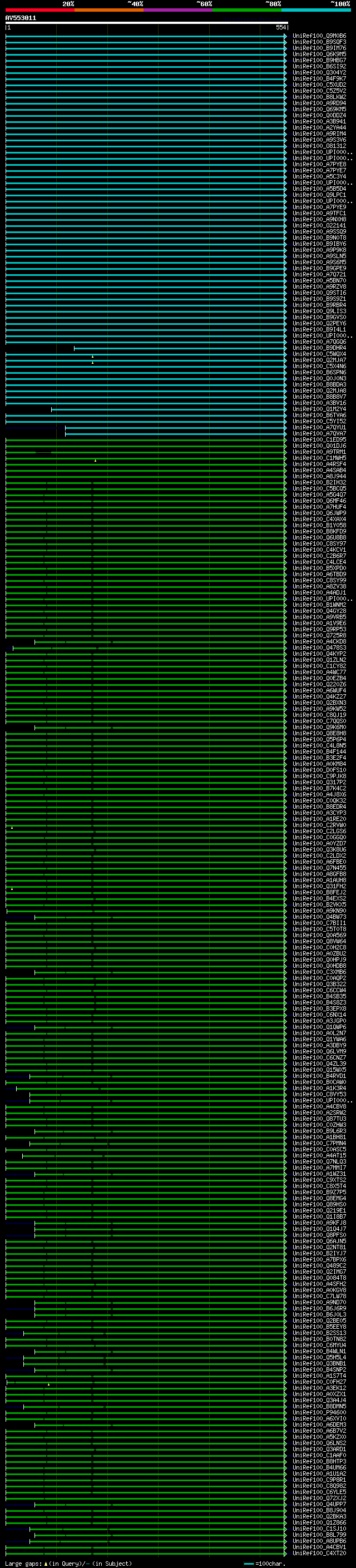Click the white query length bar
356x1568 pixels.
point(147,22)
